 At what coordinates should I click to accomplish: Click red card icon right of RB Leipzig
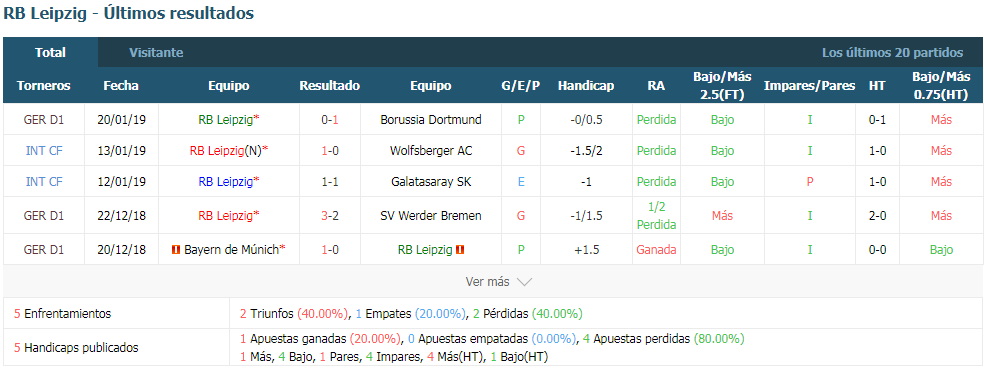(x=460, y=250)
